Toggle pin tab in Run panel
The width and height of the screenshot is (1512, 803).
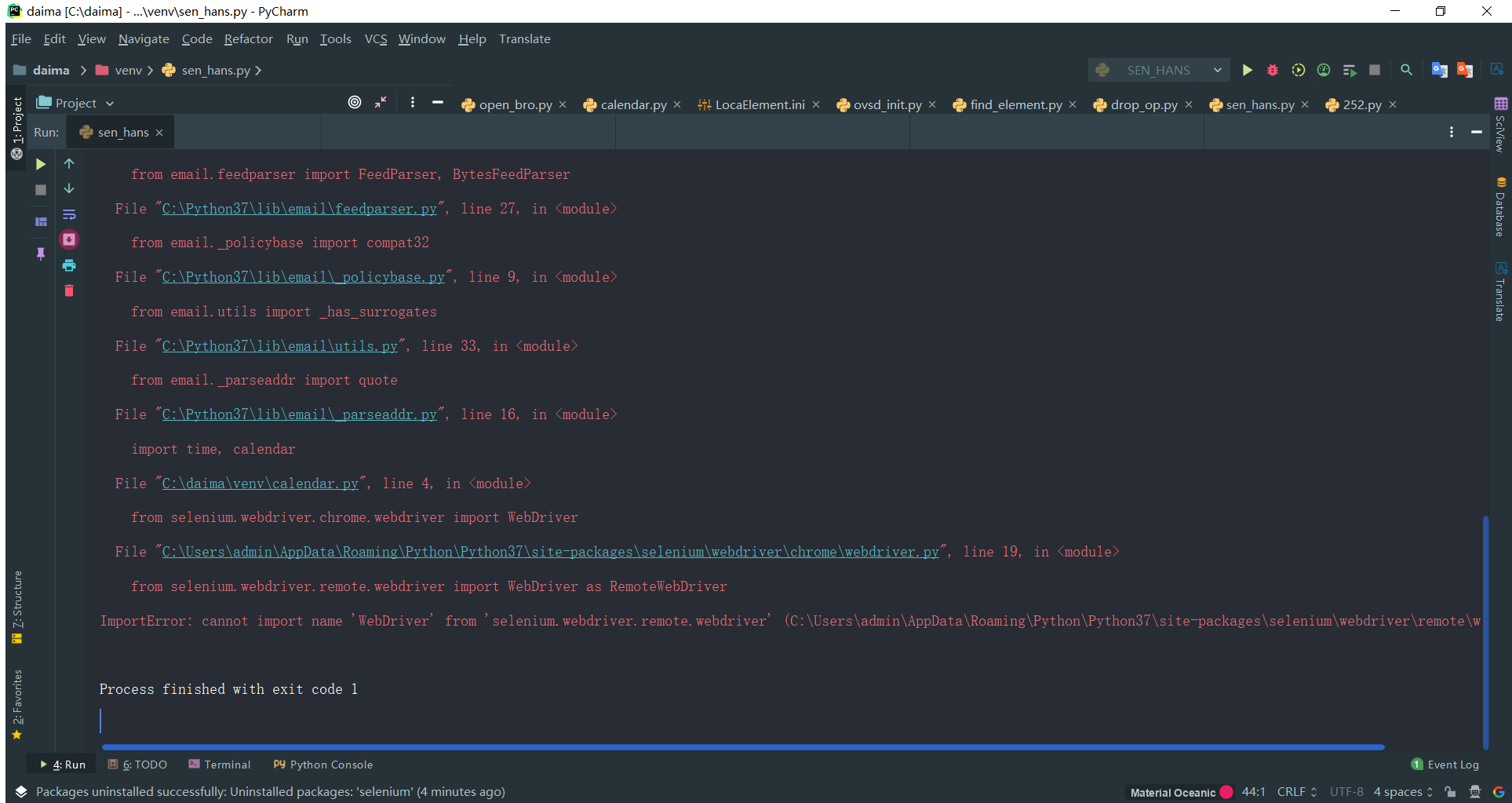pos(41,254)
